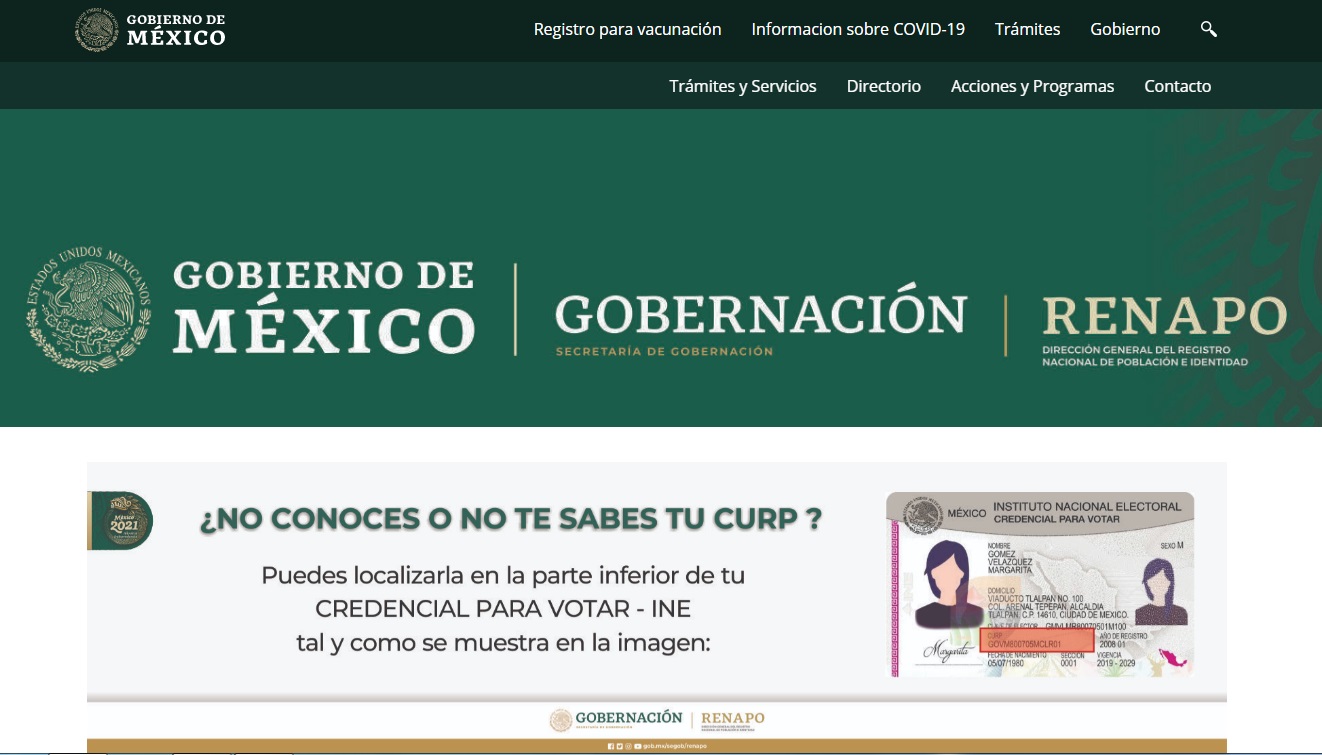This screenshot has width=1322, height=755.
Task: Open the search magnifier in the top bar
Action: pyautogui.click(x=1208, y=29)
